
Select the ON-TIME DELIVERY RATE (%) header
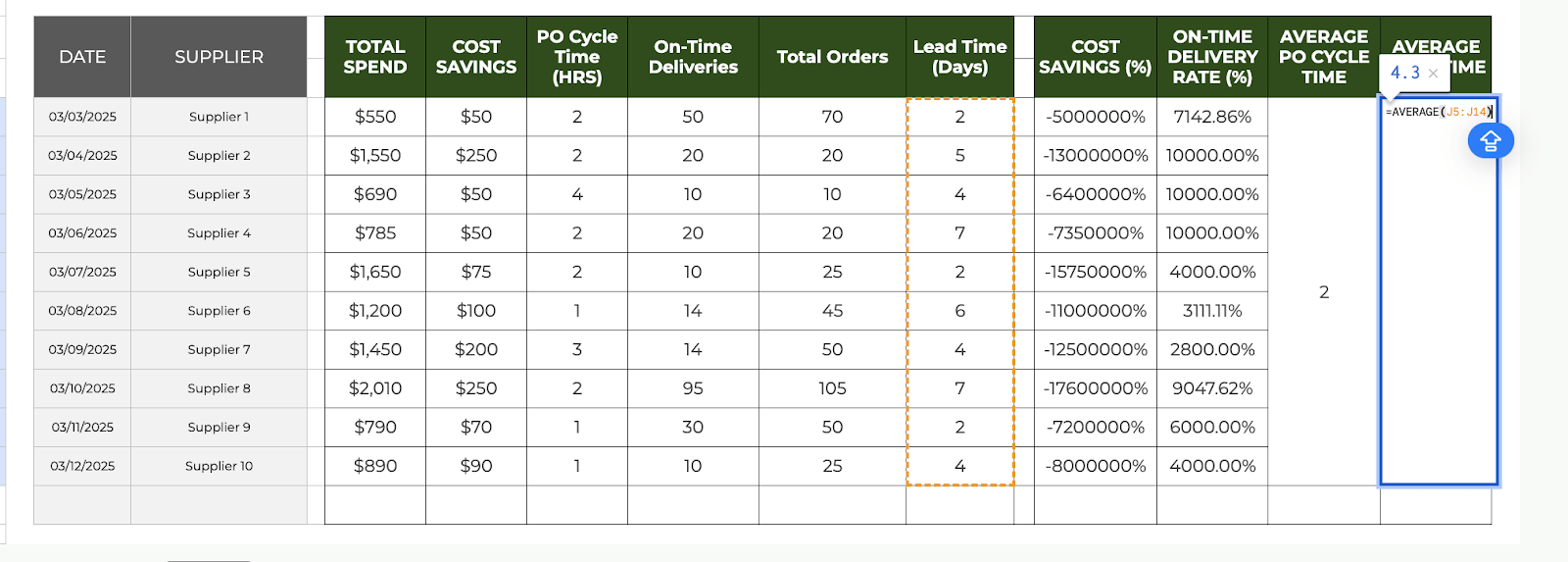[1212, 57]
